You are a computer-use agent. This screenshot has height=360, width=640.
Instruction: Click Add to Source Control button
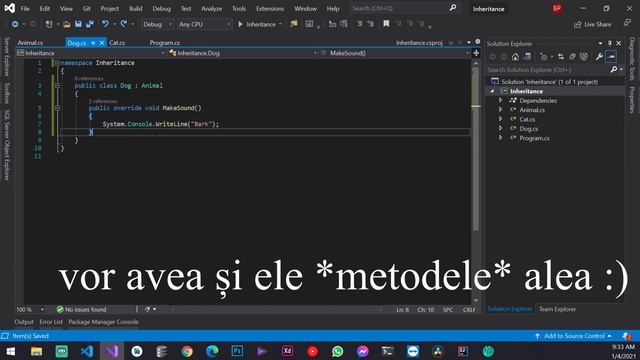[573, 336]
